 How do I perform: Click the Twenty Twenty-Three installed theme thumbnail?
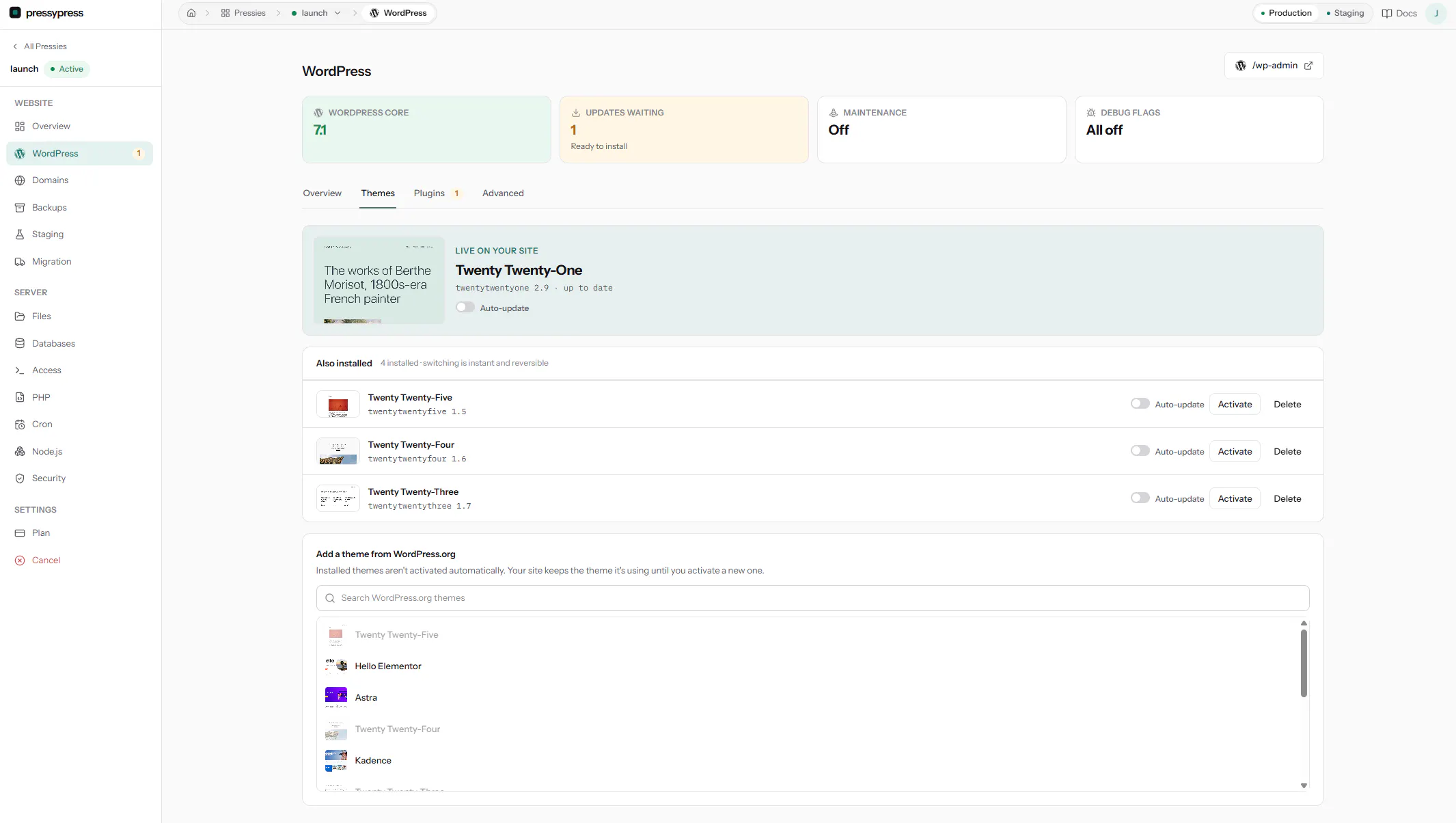tap(338, 499)
